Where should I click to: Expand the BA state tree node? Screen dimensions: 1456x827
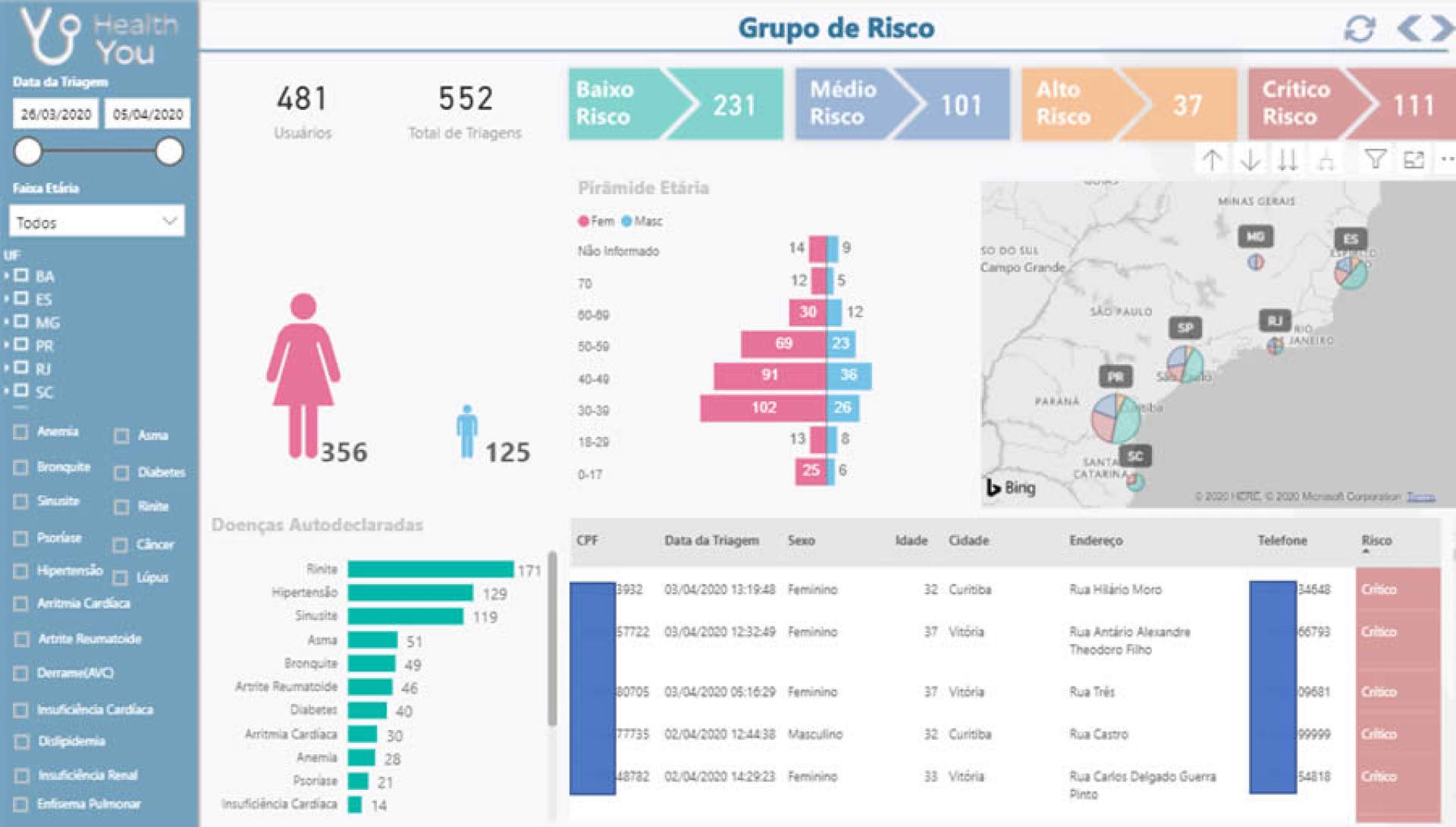pyautogui.click(x=7, y=276)
